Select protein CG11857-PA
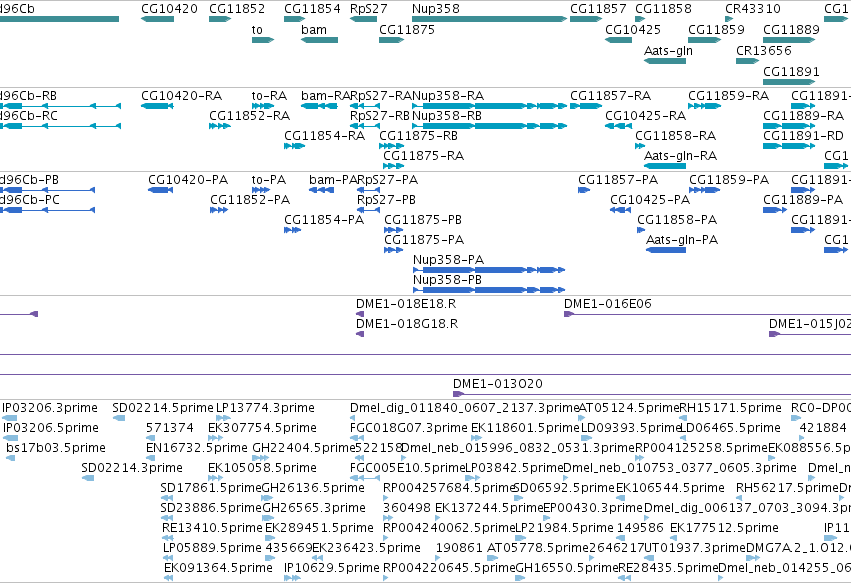851x583 pixels. point(584,190)
